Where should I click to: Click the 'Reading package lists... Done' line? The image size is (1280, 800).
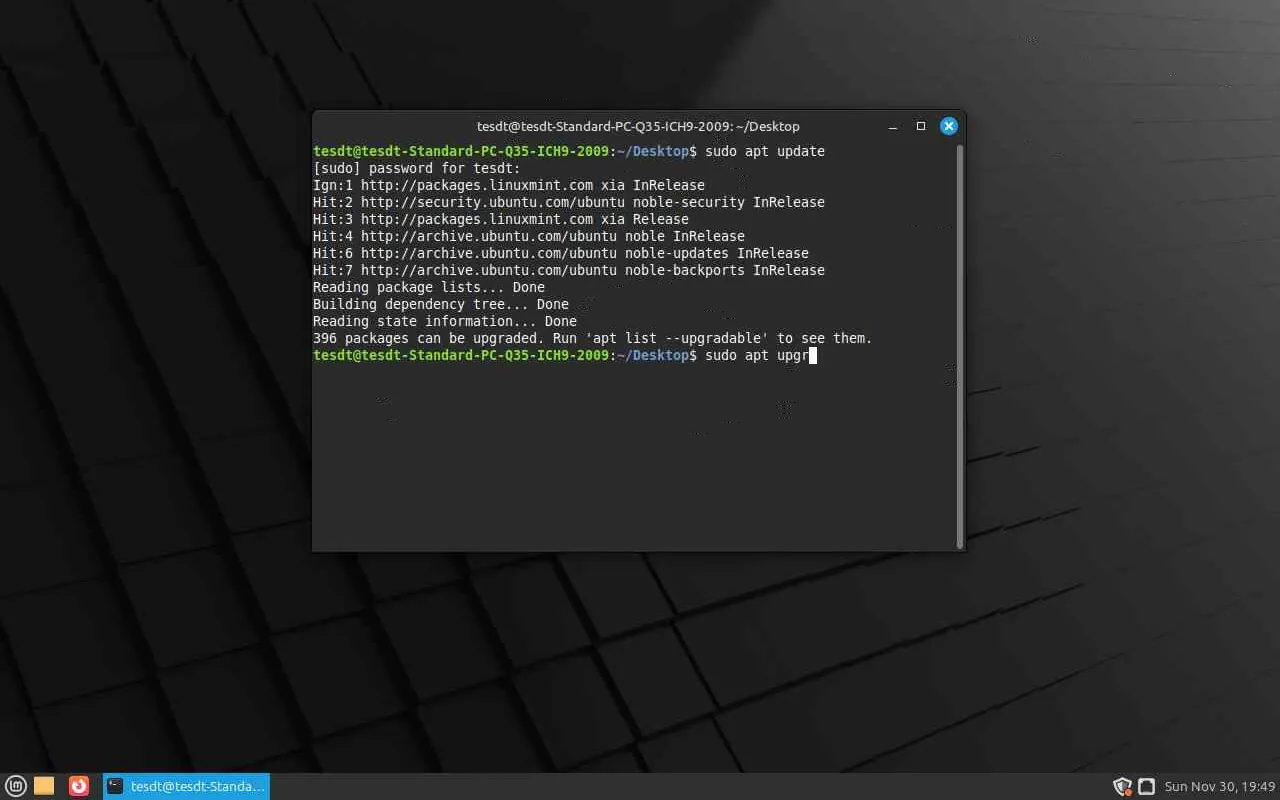429,288
